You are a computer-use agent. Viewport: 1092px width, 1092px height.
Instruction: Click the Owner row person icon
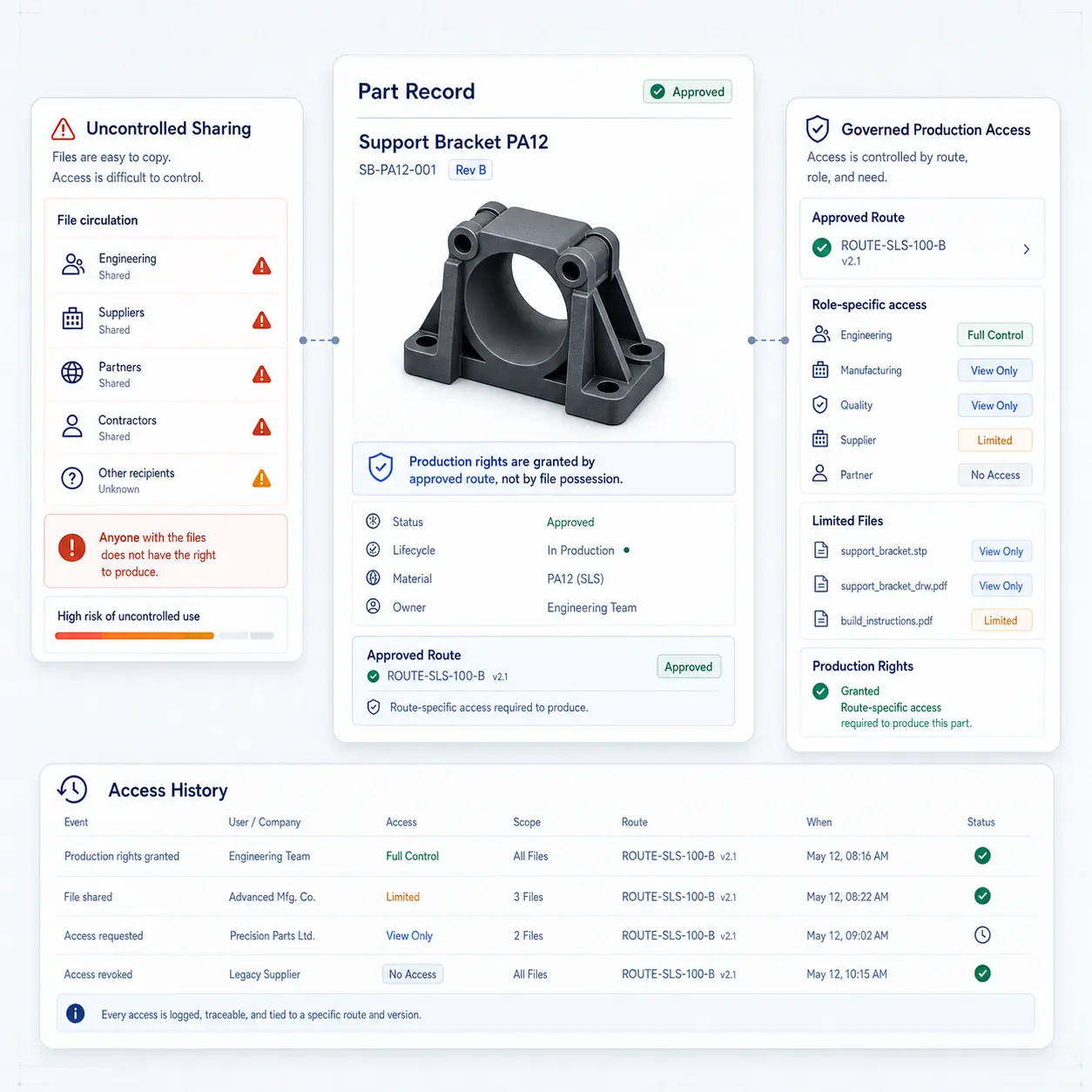point(373,606)
